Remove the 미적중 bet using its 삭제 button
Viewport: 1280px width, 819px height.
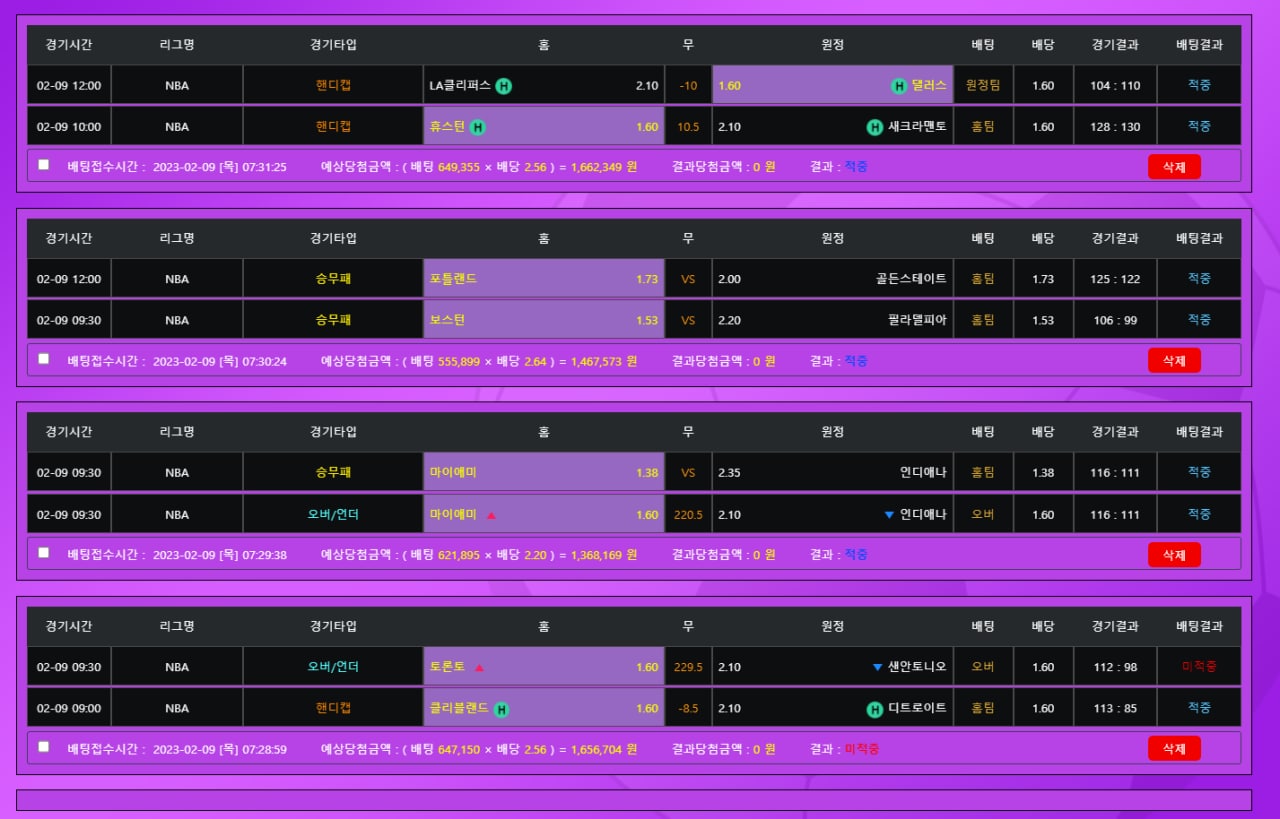click(1174, 748)
